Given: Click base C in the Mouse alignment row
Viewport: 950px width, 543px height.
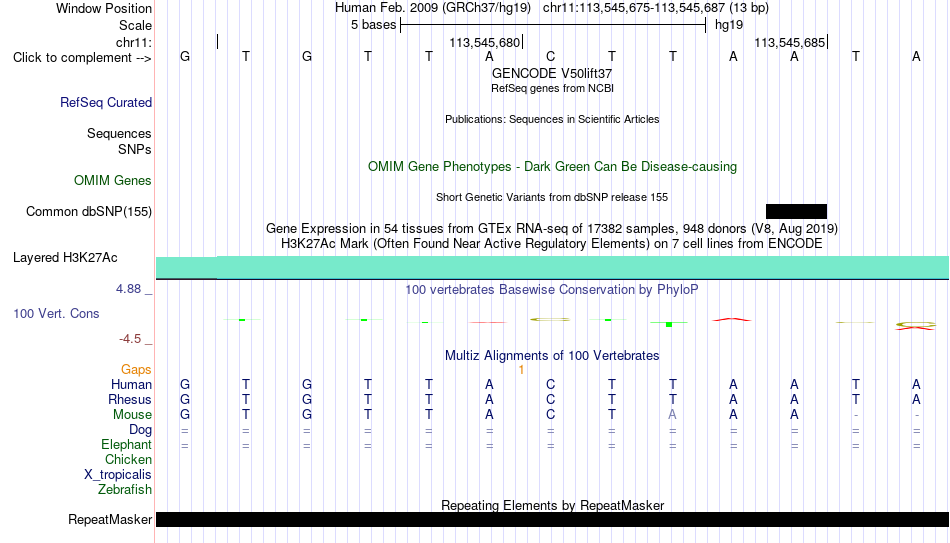Looking at the screenshot, I should 550,415.
